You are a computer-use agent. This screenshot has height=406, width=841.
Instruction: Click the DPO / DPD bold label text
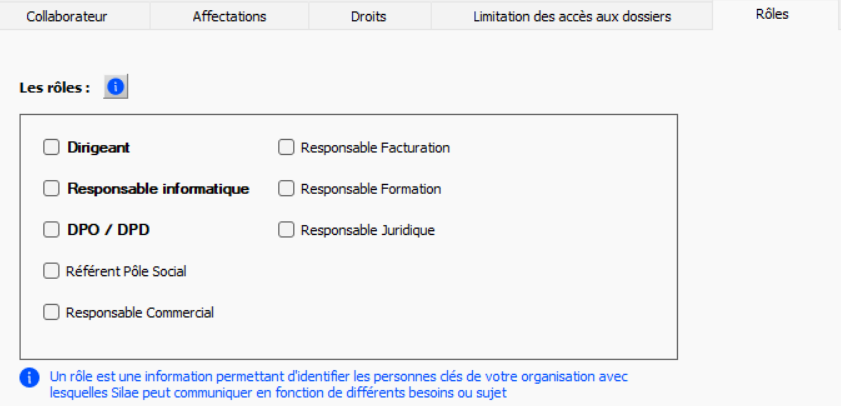108,230
